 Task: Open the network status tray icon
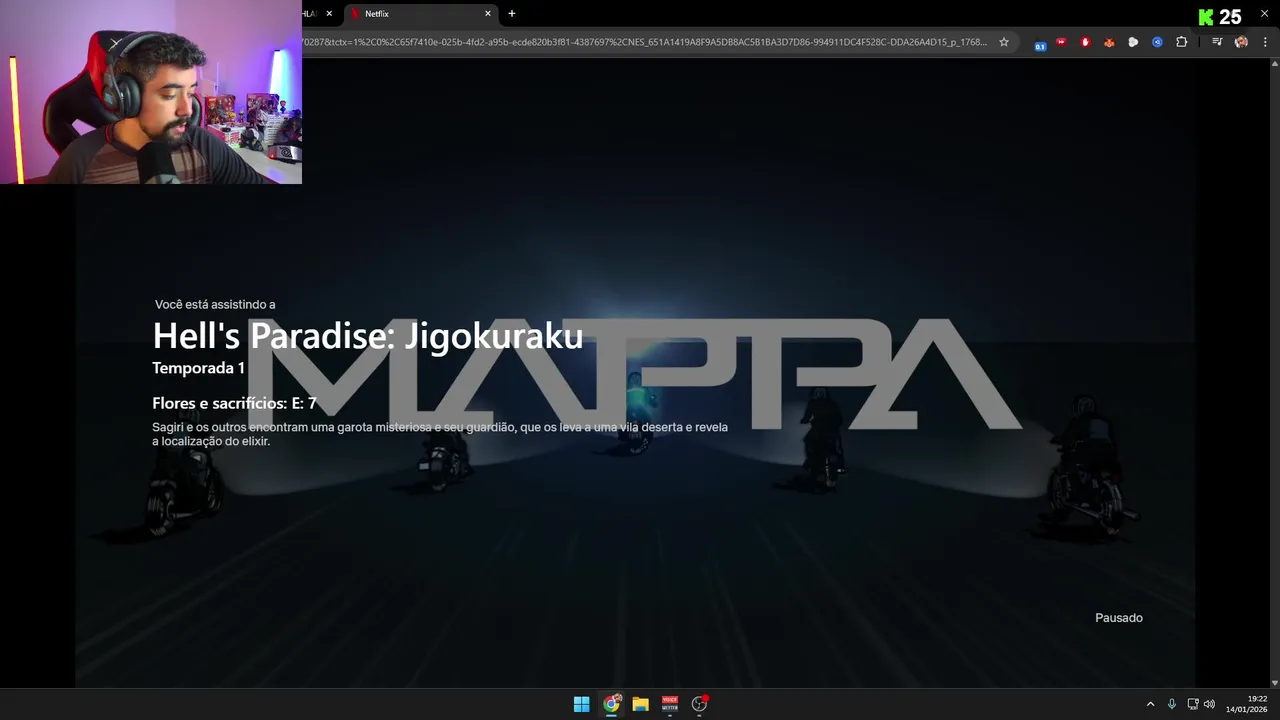pos(1193,704)
